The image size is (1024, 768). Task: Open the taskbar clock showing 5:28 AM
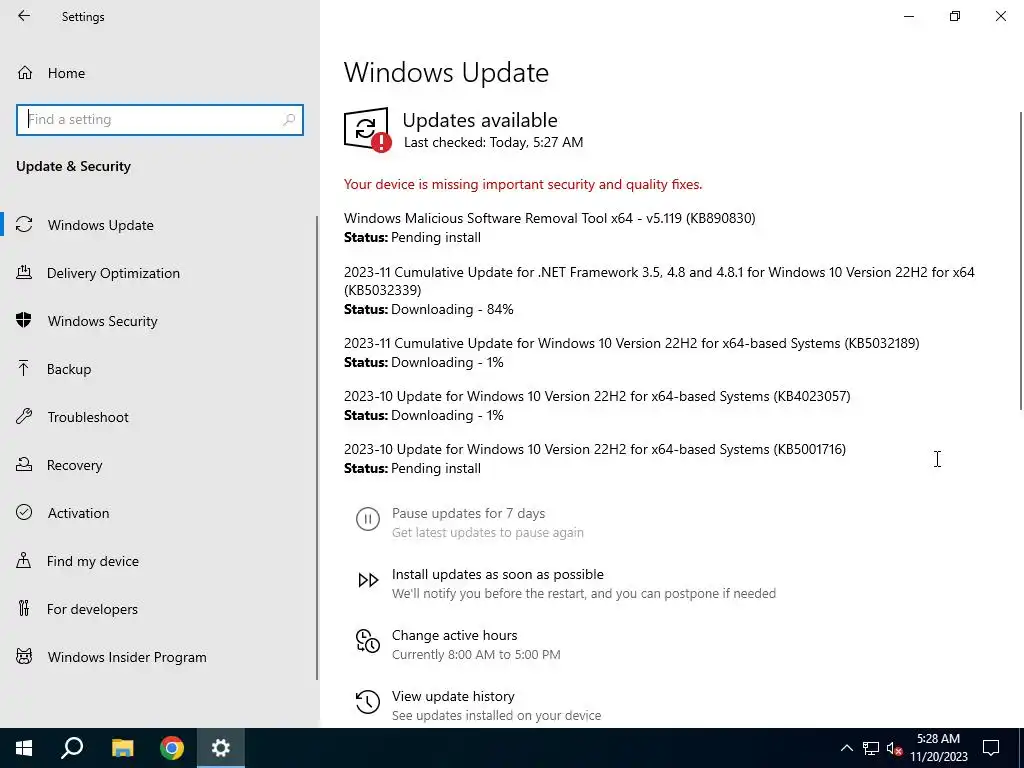click(938, 748)
